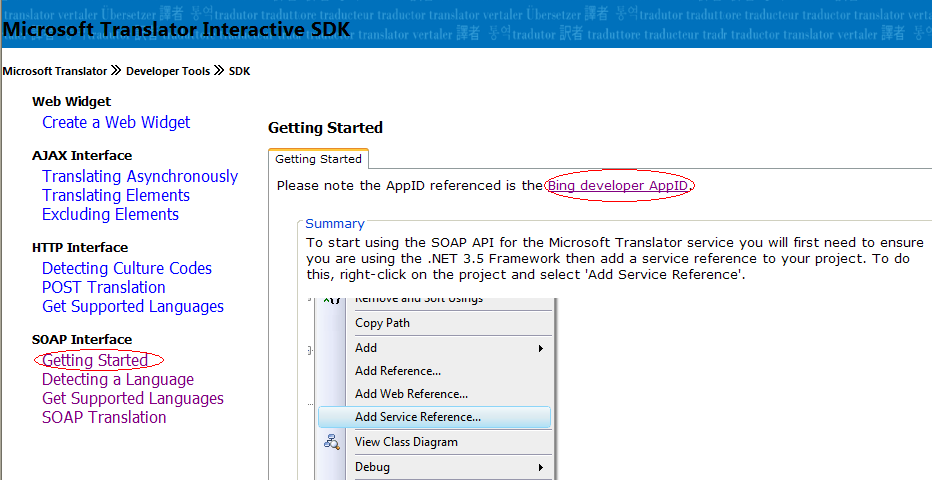932x480 pixels.
Task: Open the POST Translation link
Action: (103, 288)
